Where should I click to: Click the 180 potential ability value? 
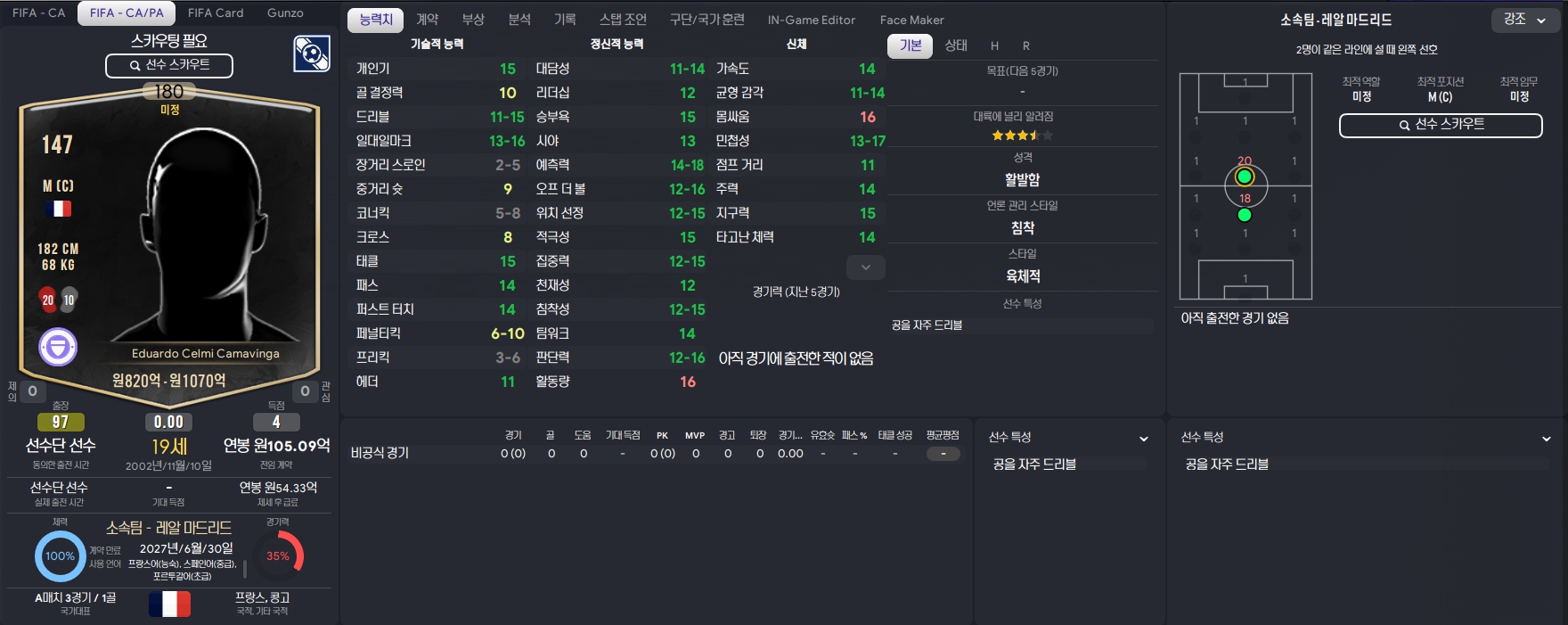pyautogui.click(x=169, y=92)
